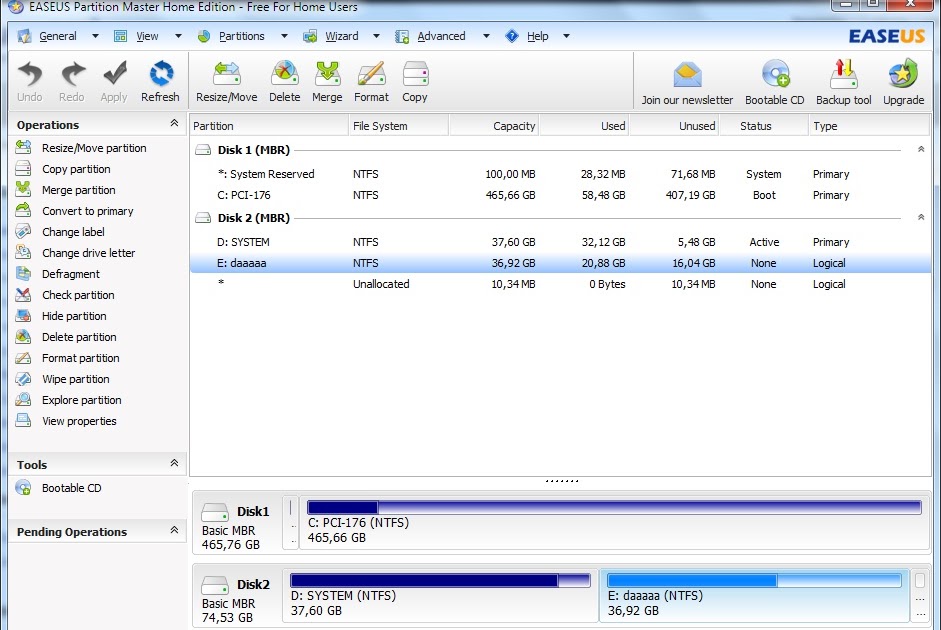941x630 pixels.
Task: Open Join our newsletter
Action: (687, 83)
